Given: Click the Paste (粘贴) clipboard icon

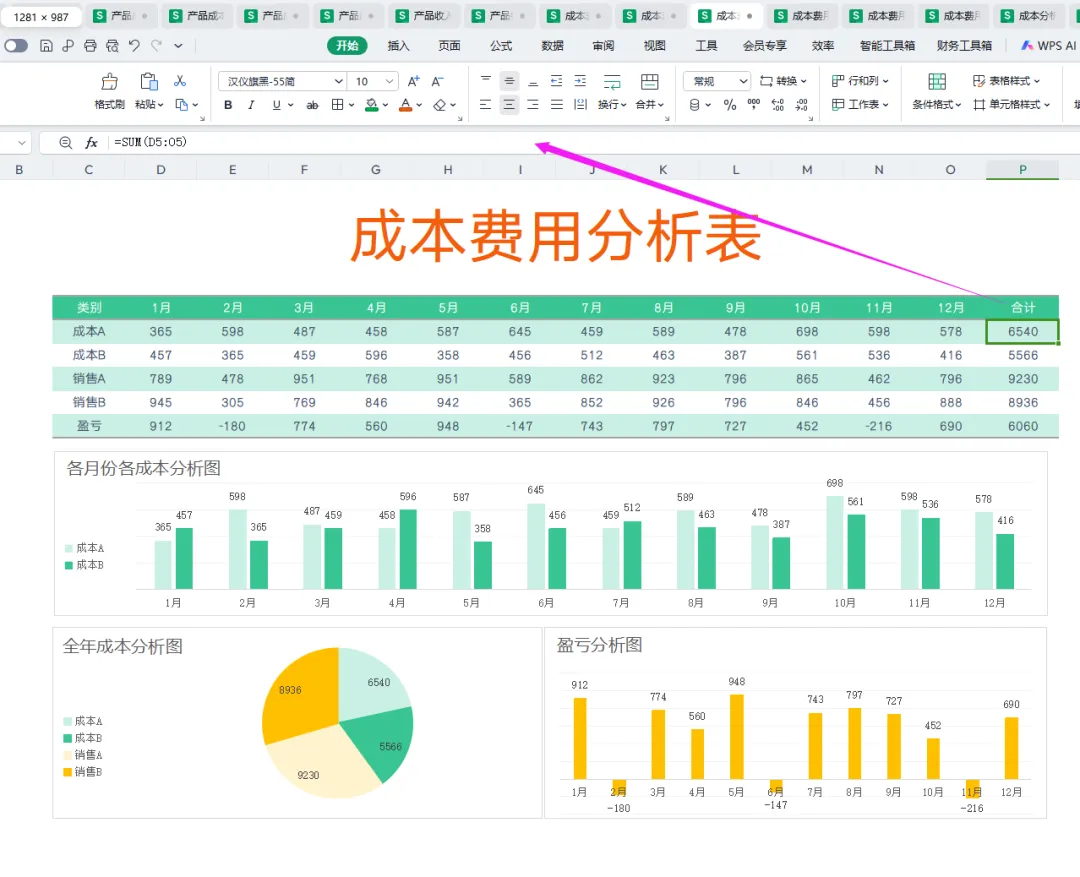Looking at the screenshot, I should [x=149, y=82].
